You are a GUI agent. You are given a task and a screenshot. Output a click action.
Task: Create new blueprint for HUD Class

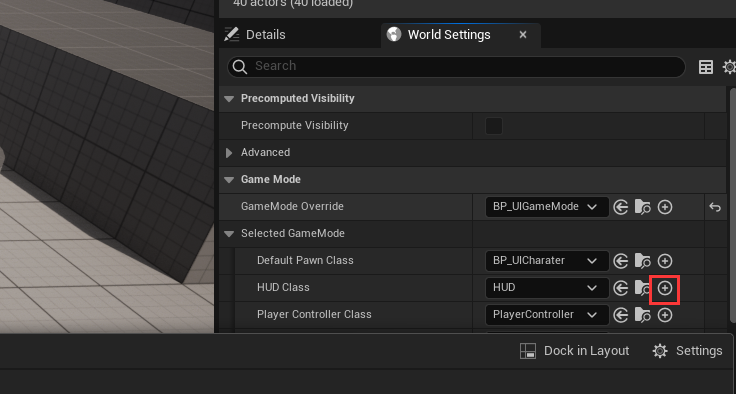pyautogui.click(x=665, y=288)
